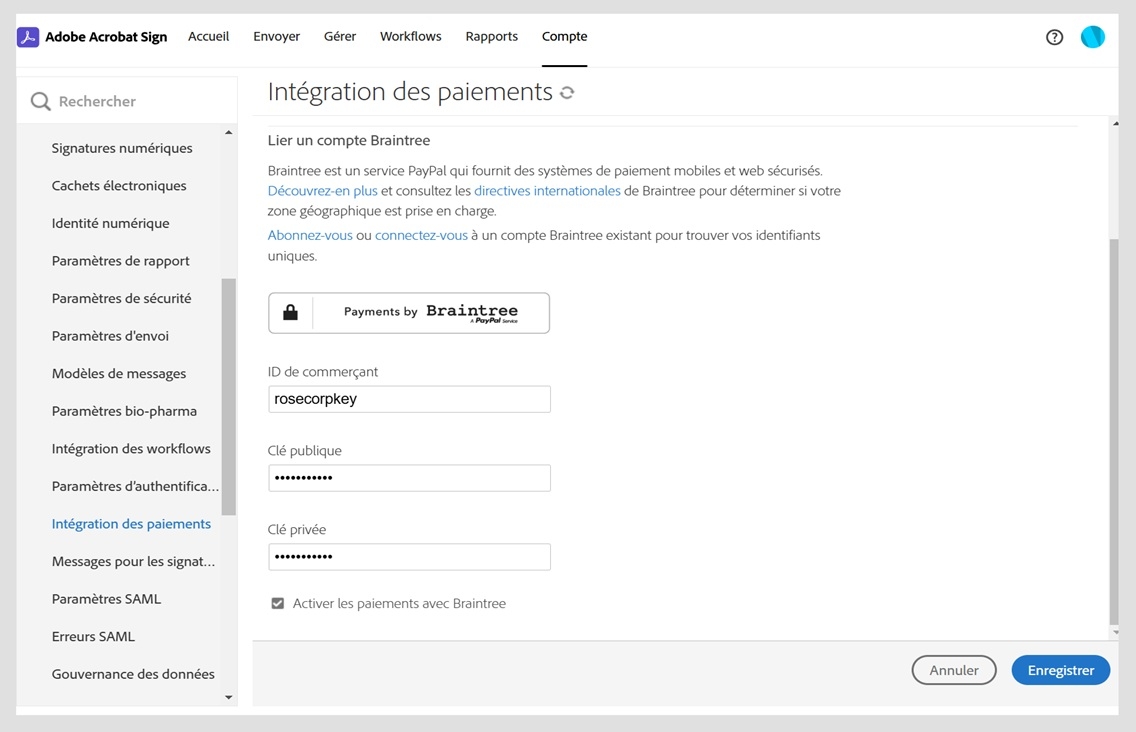Screen dimensions: 1136x732
Task: Select Paramètres SAML in the sidebar
Action: coord(106,598)
